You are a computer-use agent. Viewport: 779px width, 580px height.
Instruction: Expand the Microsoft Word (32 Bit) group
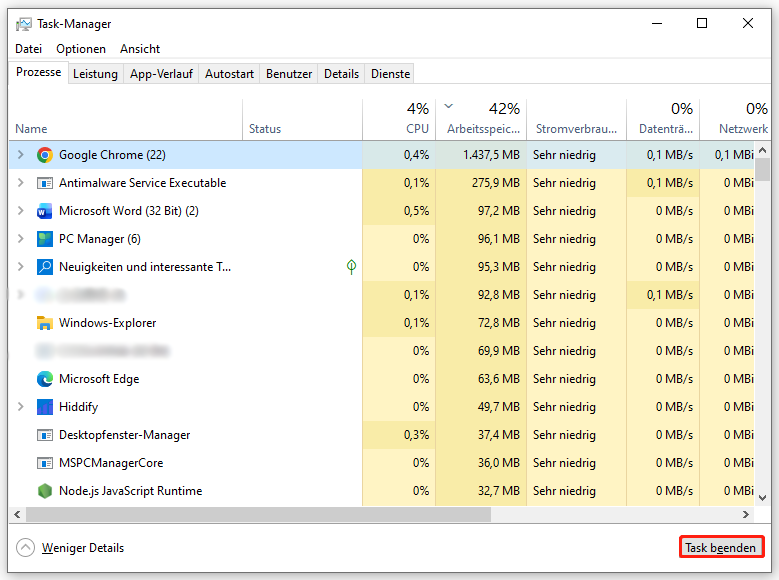(20, 211)
